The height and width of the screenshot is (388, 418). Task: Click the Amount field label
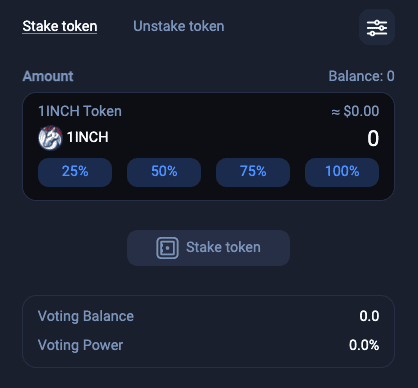(48, 76)
